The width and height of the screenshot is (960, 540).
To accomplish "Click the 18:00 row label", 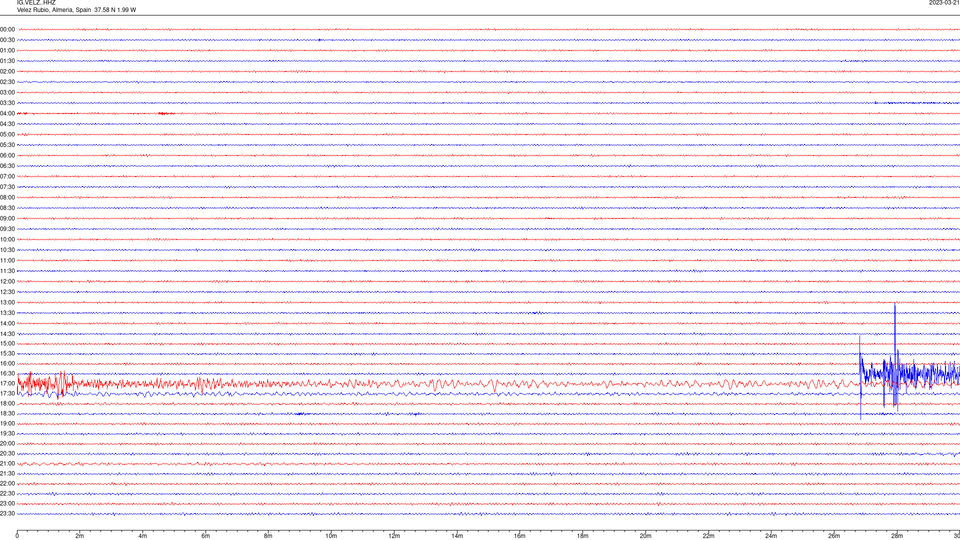I will (x=7, y=403).
